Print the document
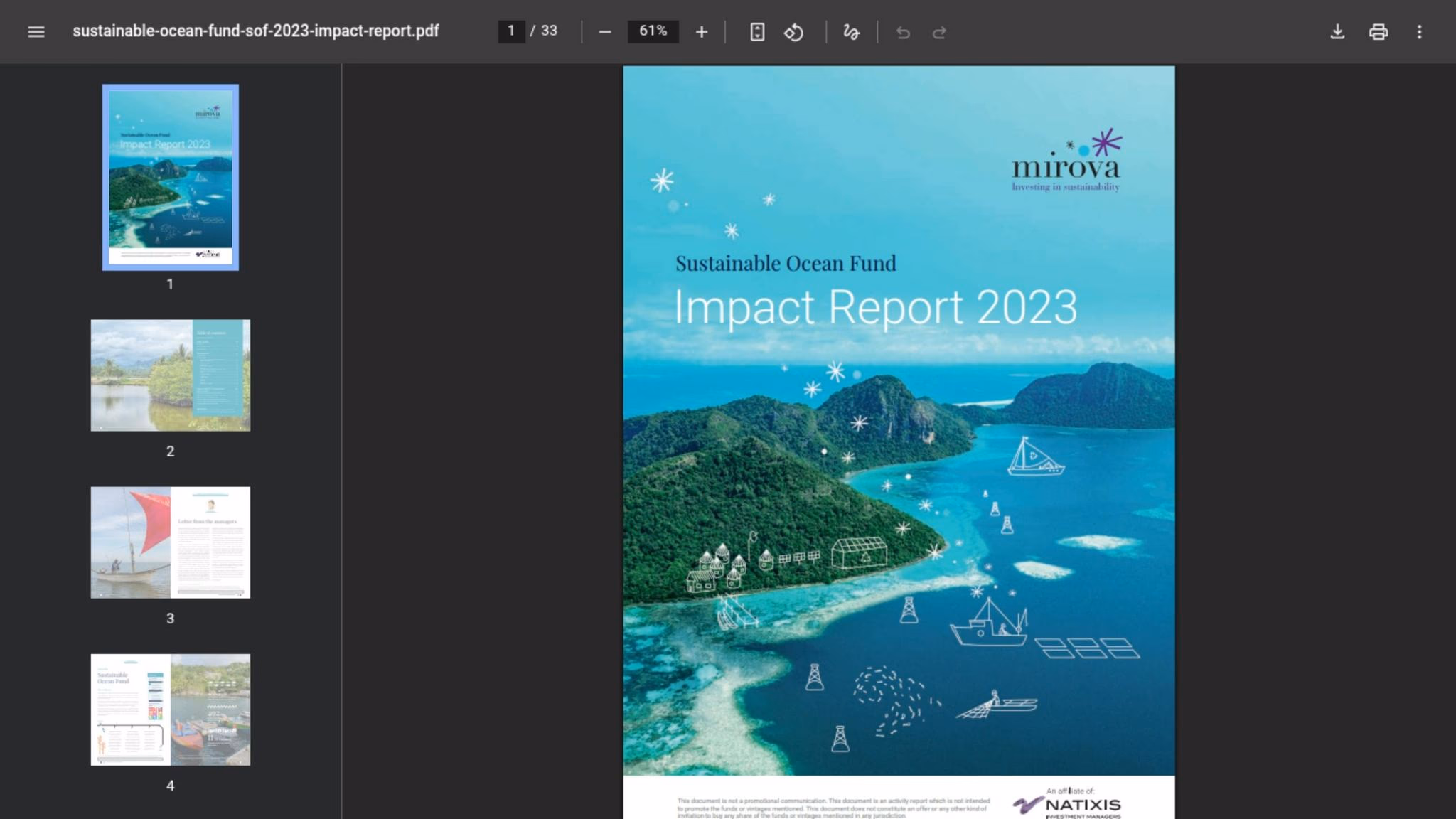 (x=1378, y=32)
